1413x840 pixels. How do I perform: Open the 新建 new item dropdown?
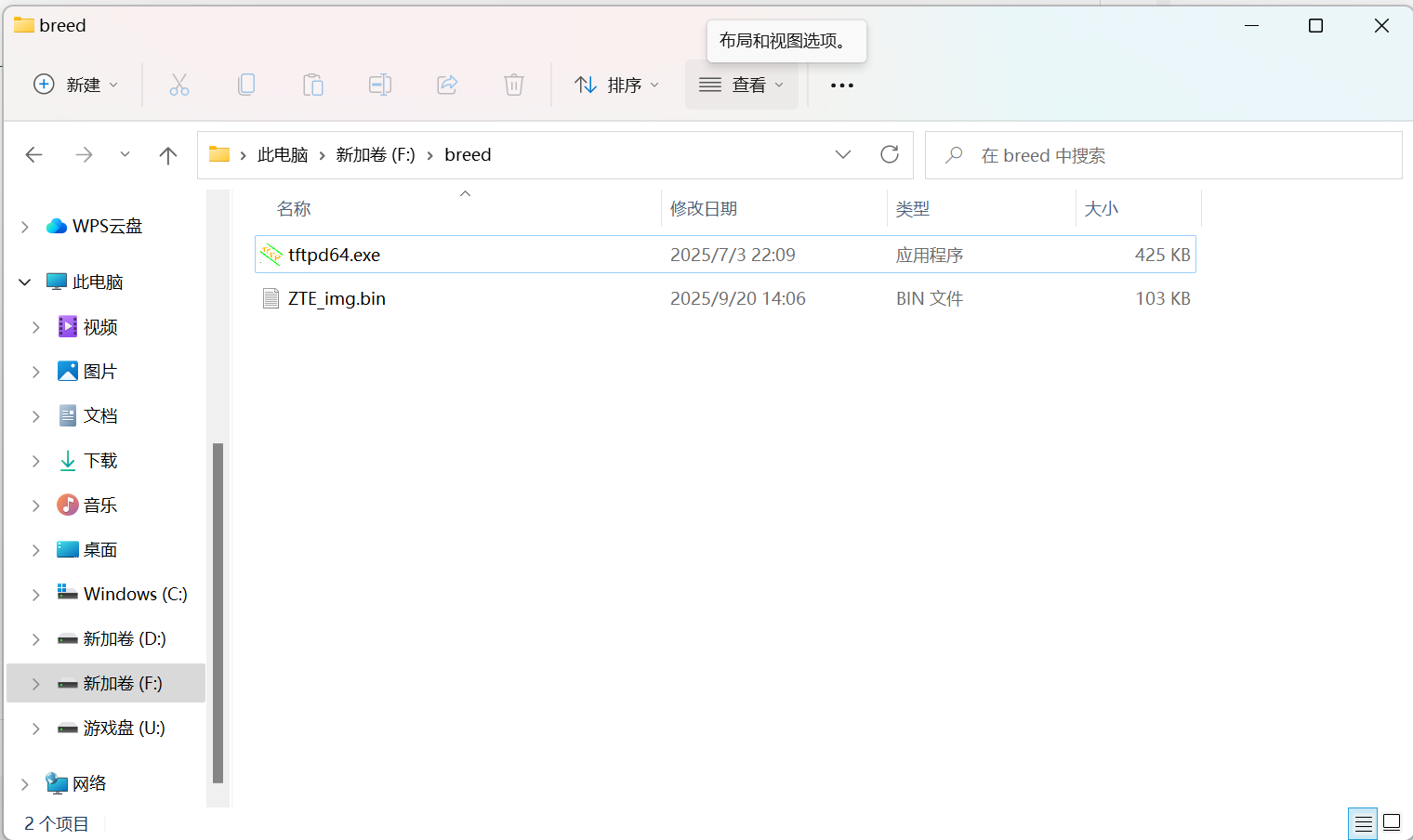75,85
